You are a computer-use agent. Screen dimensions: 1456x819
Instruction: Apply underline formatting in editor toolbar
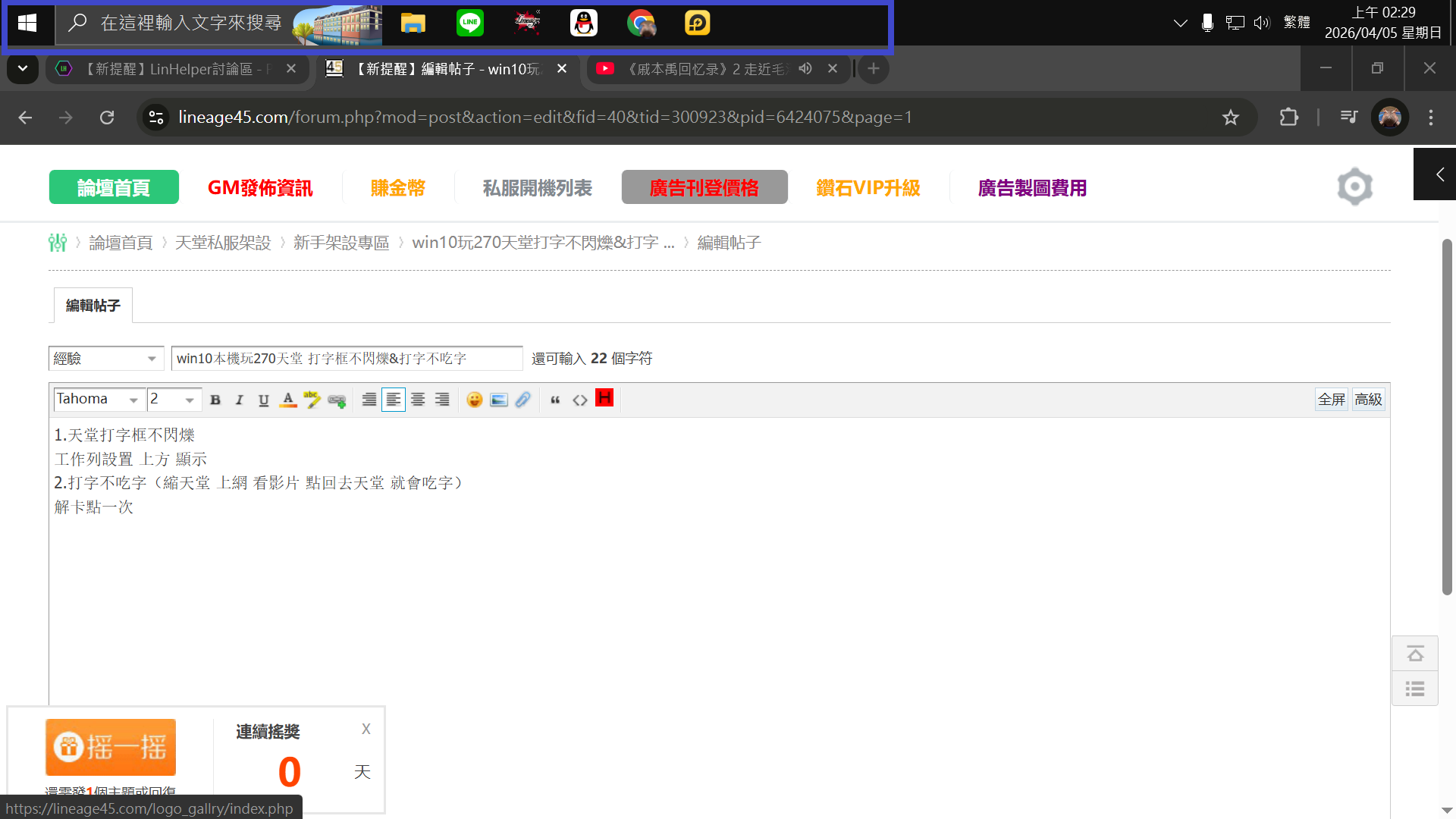coord(264,400)
